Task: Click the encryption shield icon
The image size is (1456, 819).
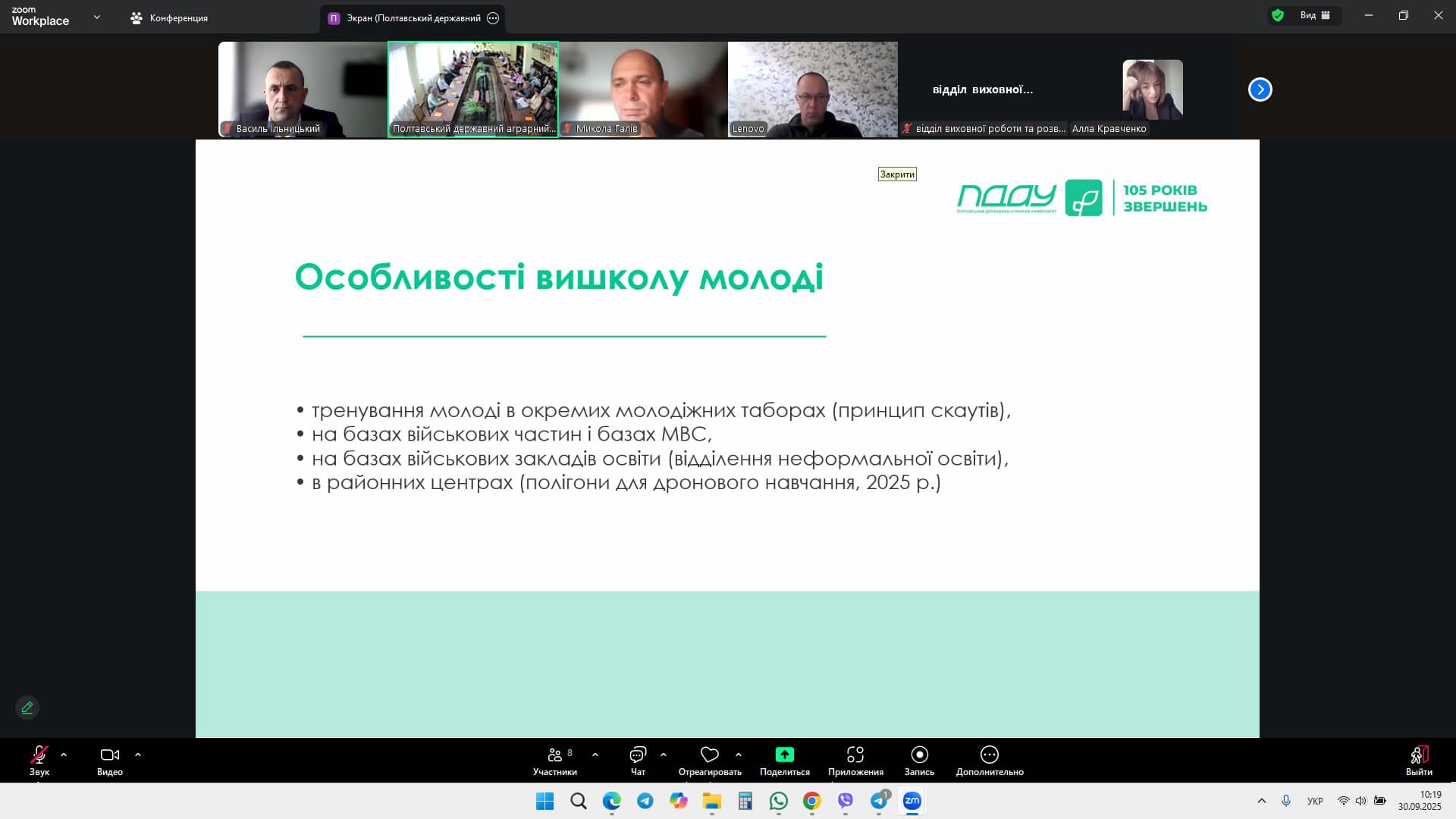Action: point(1278,15)
